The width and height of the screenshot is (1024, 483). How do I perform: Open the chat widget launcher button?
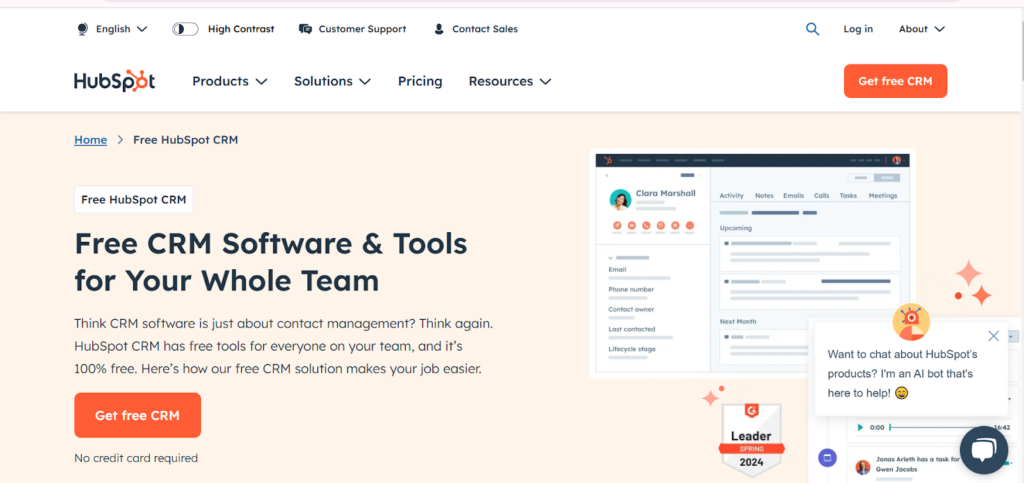(x=984, y=450)
